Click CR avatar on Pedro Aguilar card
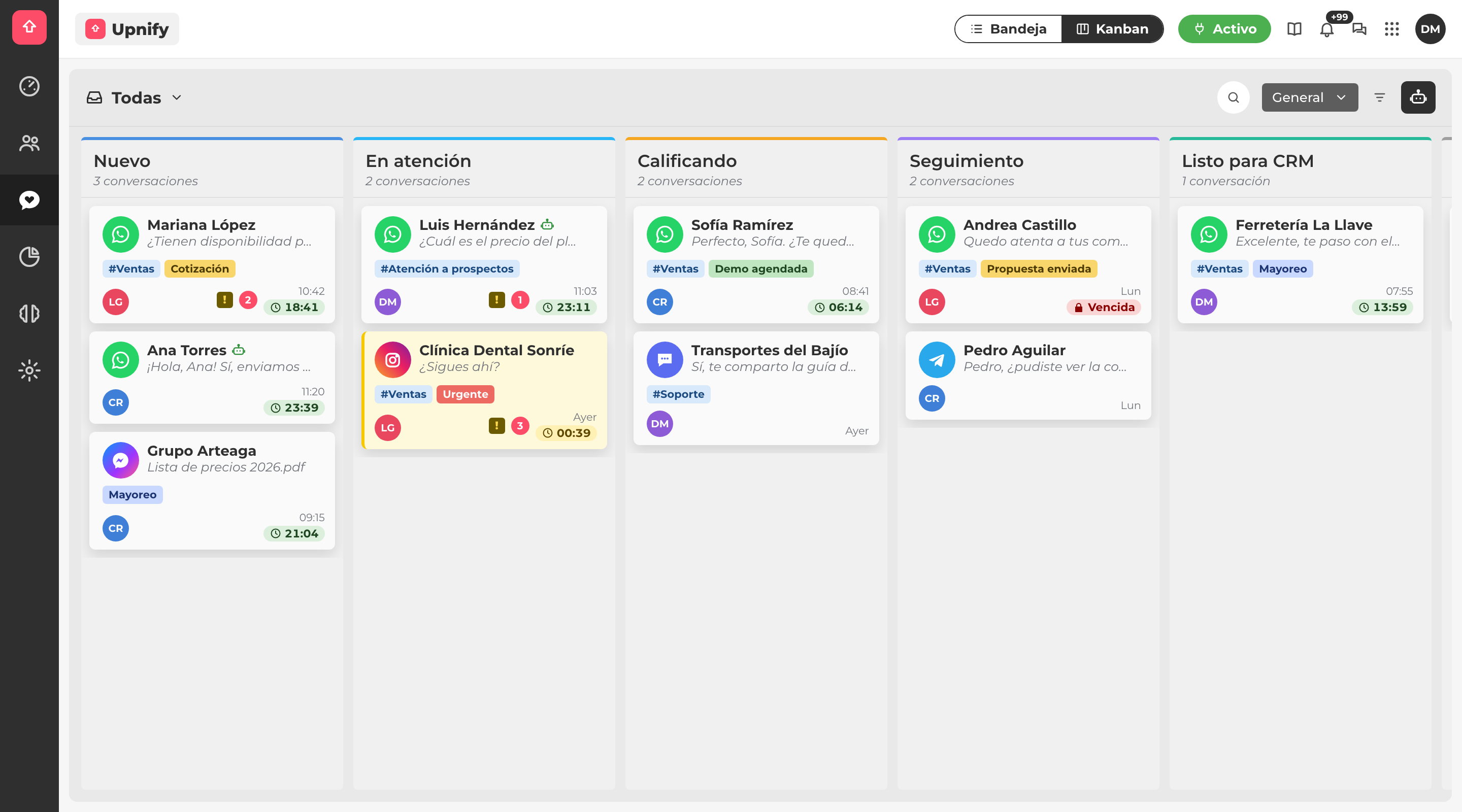 [932, 398]
